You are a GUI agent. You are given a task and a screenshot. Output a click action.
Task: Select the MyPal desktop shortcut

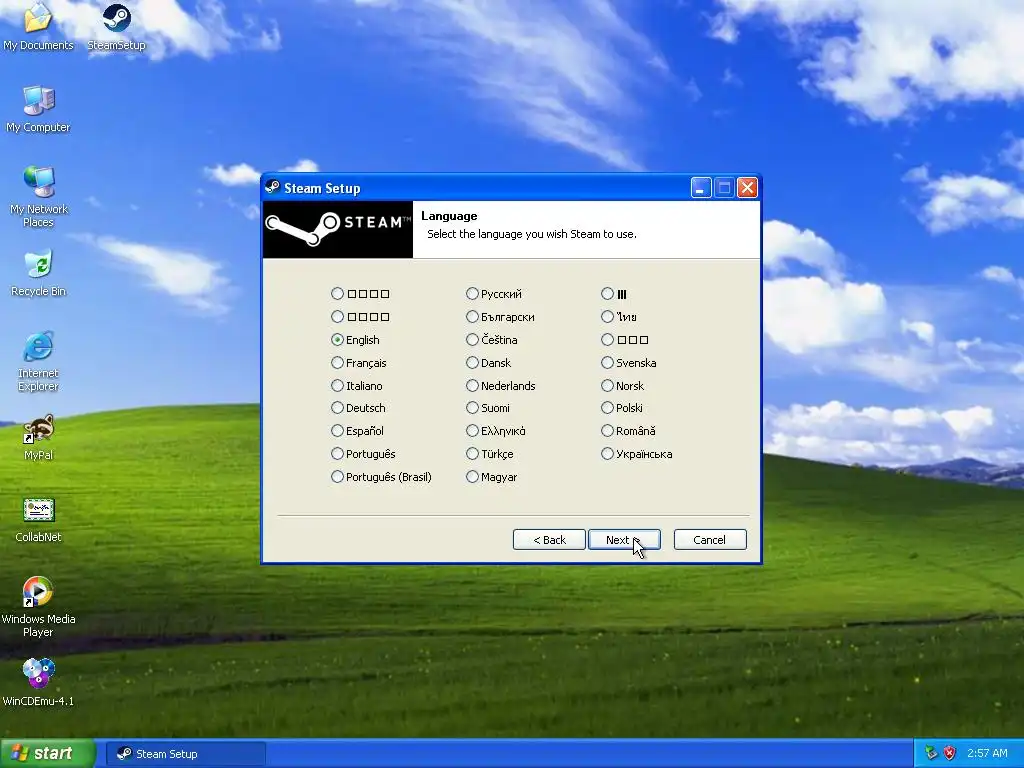pyautogui.click(x=38, y=437)
